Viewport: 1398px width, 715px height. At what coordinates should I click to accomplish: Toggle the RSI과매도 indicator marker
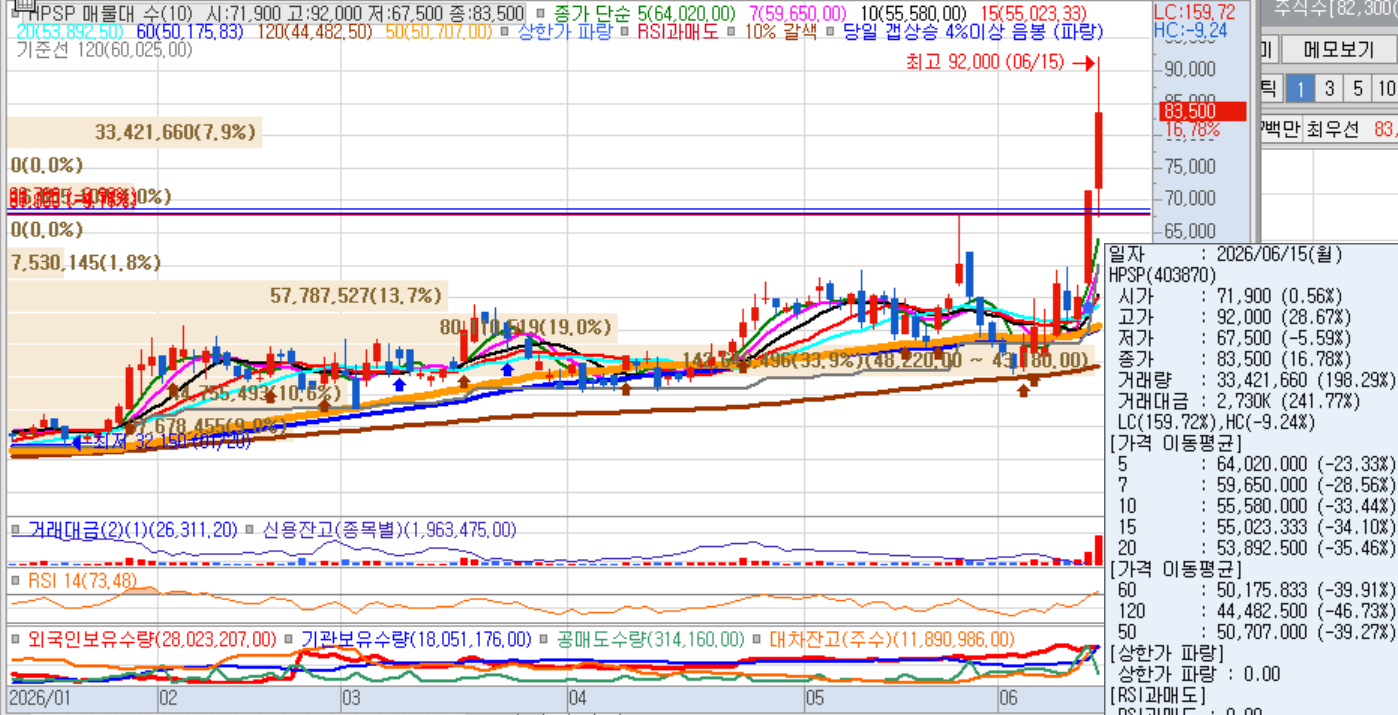click(x=627, y=32)
